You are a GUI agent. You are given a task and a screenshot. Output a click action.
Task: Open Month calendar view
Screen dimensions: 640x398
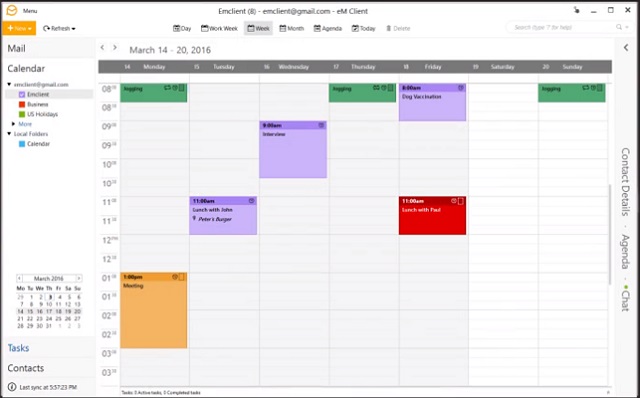click(x=291, y=28)
